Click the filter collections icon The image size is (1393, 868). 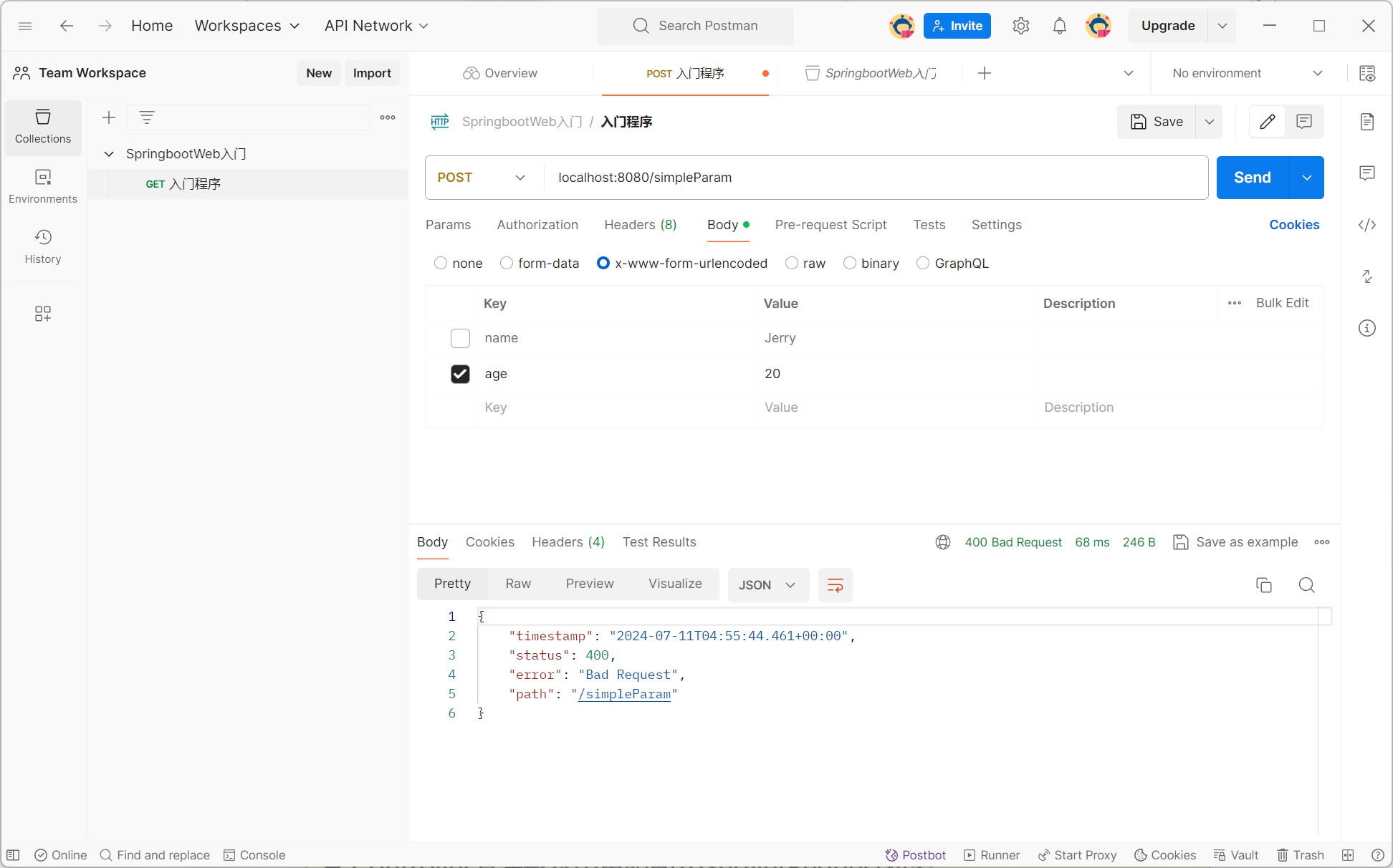pyautogui.click(x=147, y=117)
